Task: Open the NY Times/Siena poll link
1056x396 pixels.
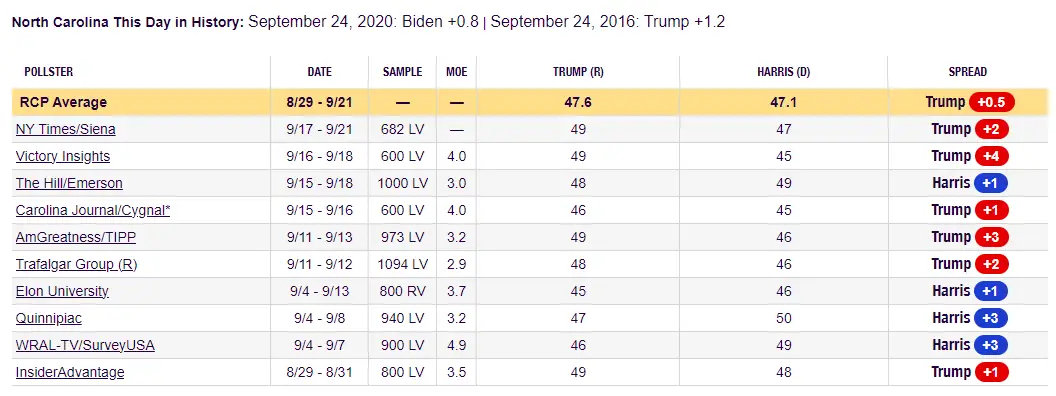Action: pos(65,129)
